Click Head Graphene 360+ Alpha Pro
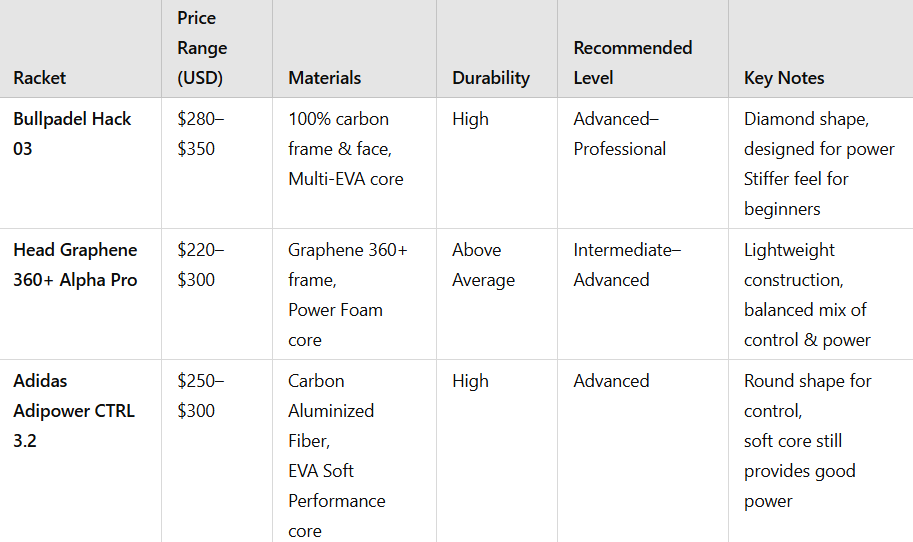 [x=75, y=265]
